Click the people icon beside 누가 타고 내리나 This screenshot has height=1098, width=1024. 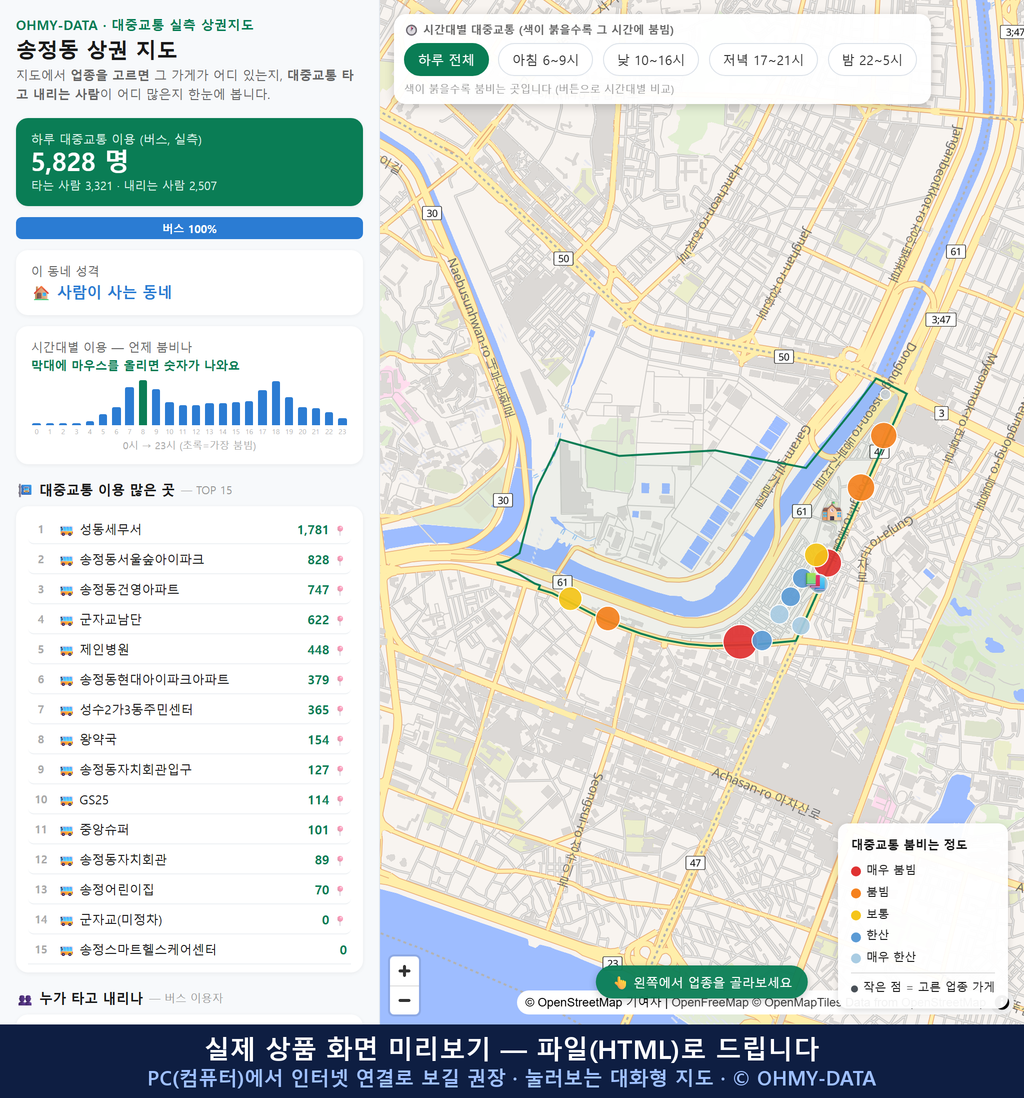[x=25, y=999]
